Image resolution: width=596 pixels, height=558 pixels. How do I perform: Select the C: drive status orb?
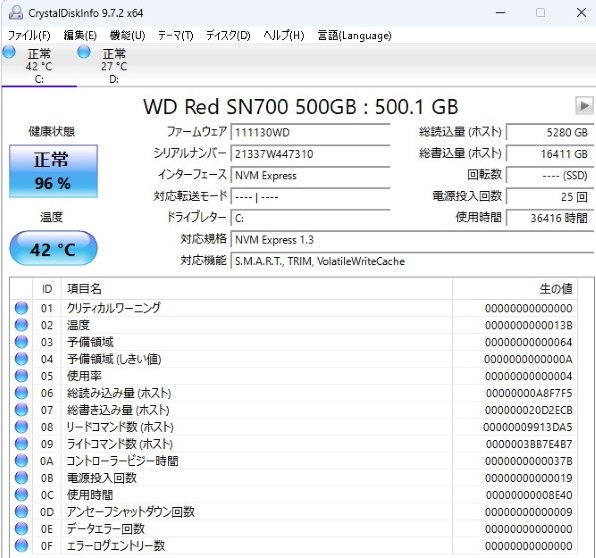pyautogui.click(x=9, y=52)
